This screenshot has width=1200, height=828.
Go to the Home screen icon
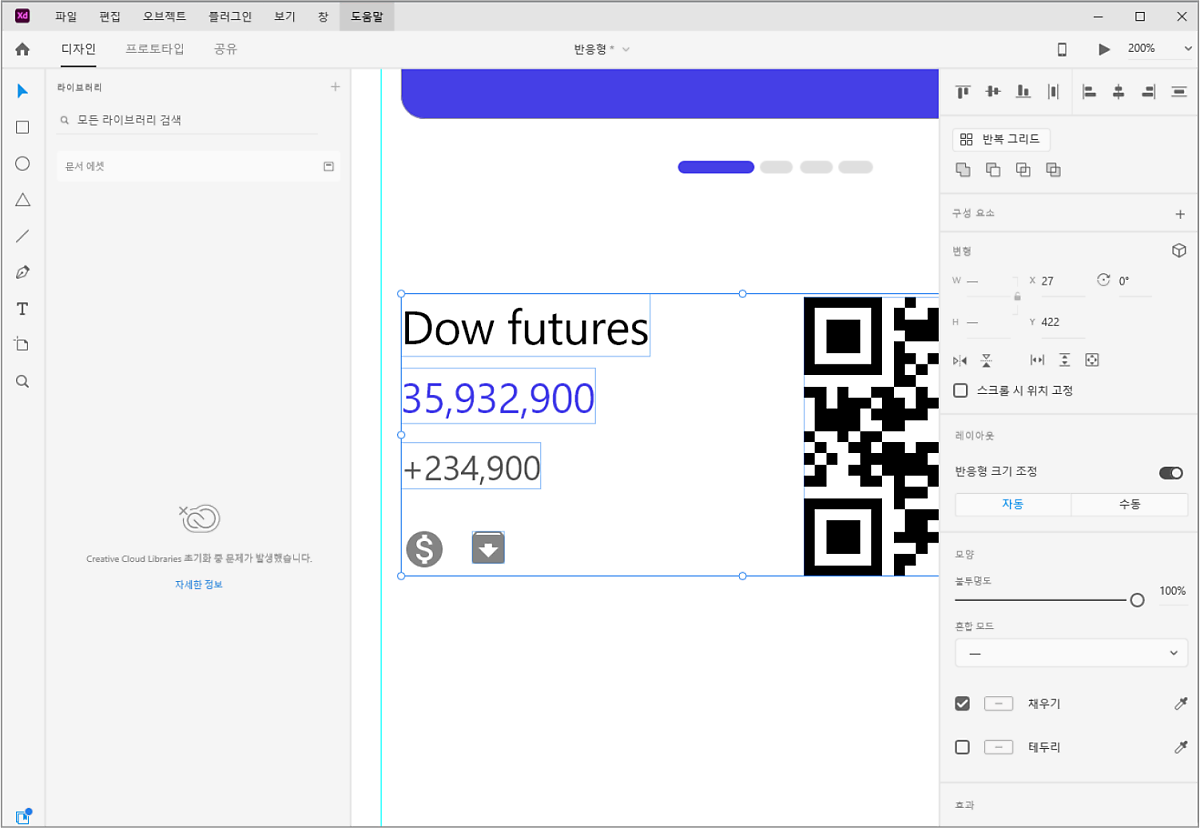[22, 49]
